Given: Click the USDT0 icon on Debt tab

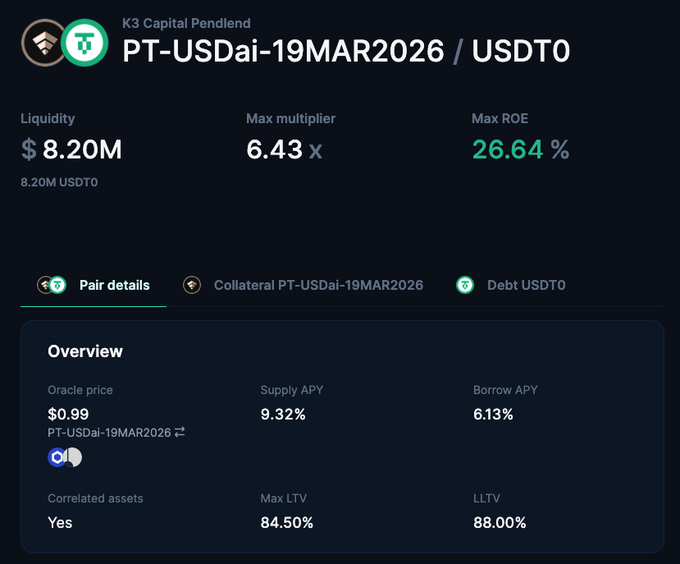Looking at the screenshot, I should (465, 286).
